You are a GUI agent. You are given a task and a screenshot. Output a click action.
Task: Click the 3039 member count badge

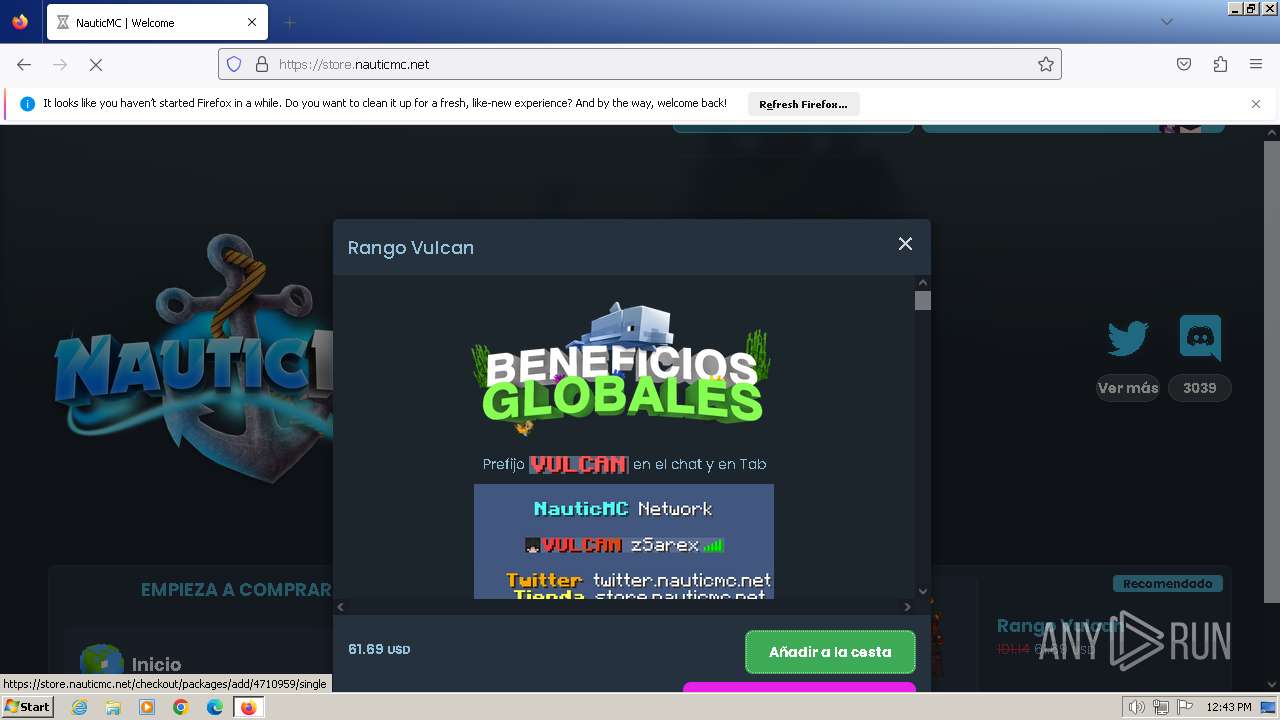coord(1200,388)
